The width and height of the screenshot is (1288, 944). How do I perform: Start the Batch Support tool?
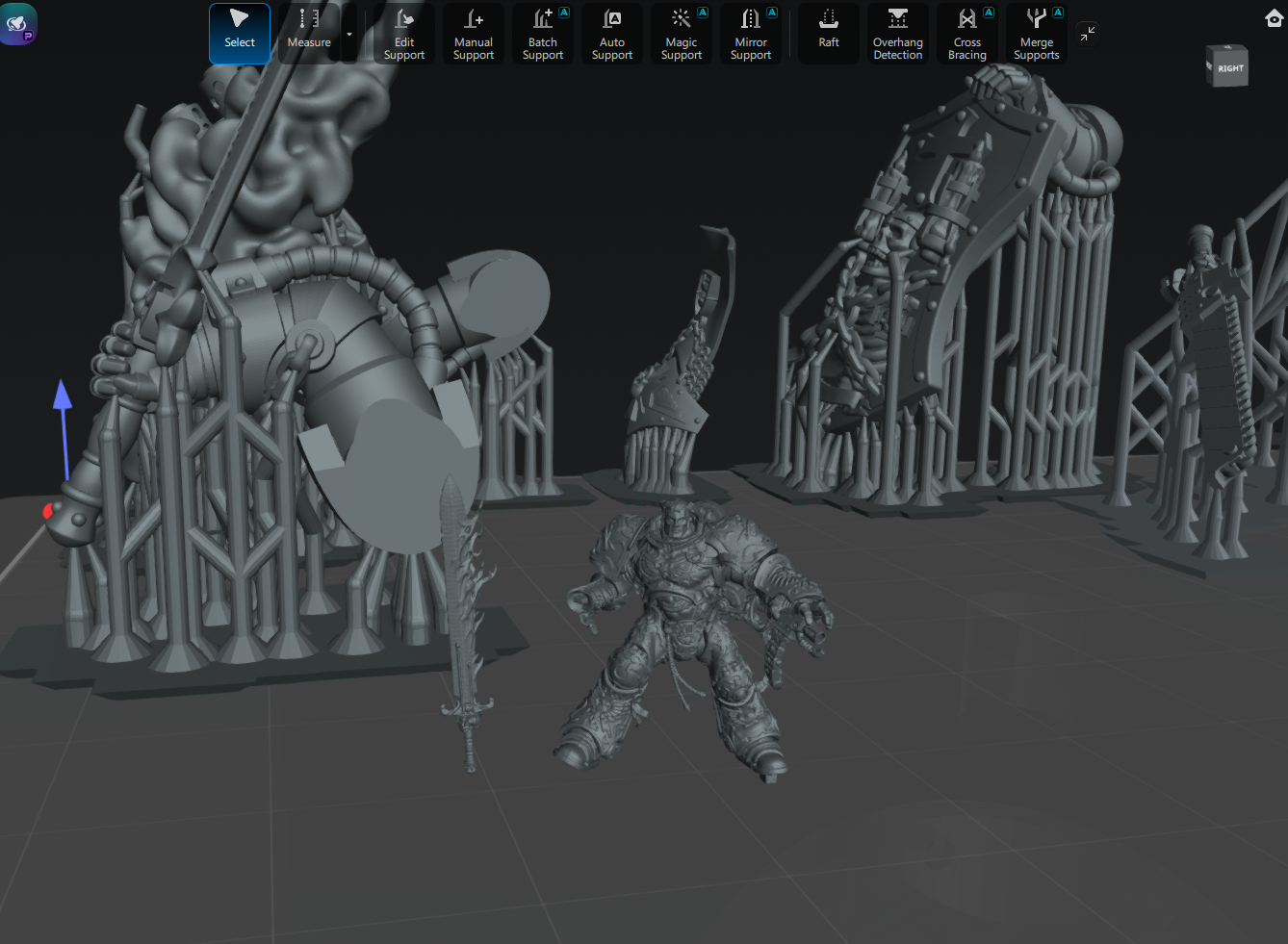[543, 34]
